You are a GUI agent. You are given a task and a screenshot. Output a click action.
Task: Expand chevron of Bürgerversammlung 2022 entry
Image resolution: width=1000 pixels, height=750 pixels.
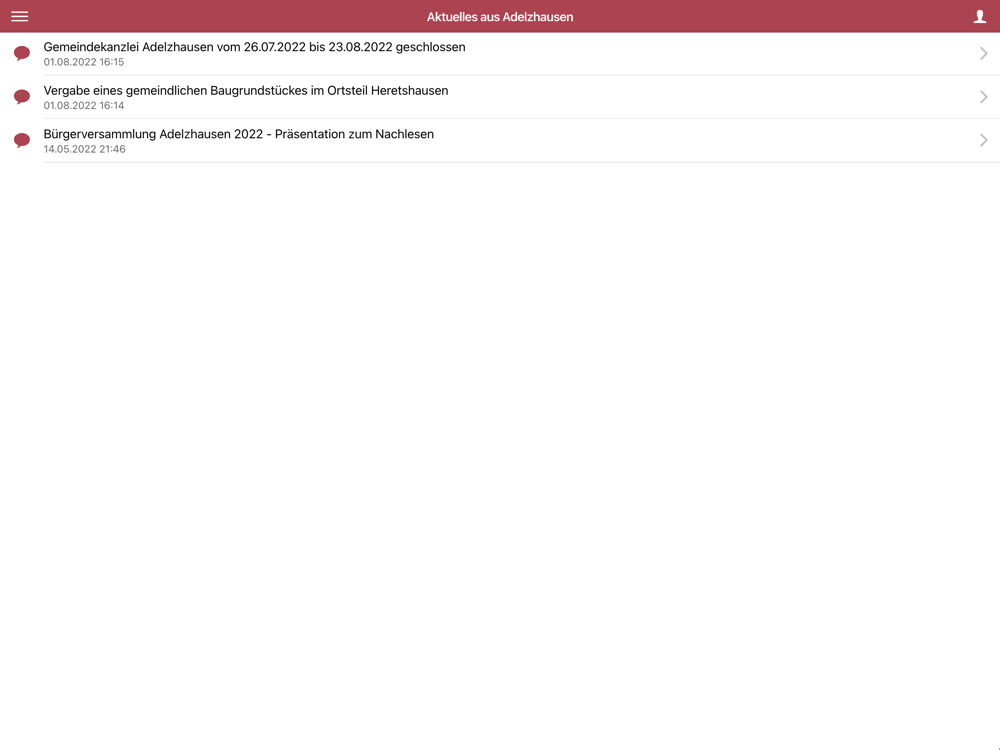pyautogui.click(x=983, y=140)
